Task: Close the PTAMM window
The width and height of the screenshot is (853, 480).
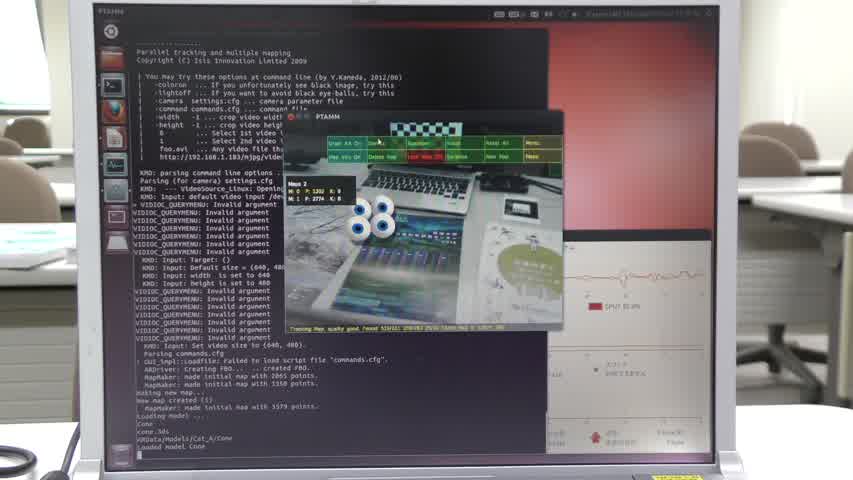Action: point(291,117)
